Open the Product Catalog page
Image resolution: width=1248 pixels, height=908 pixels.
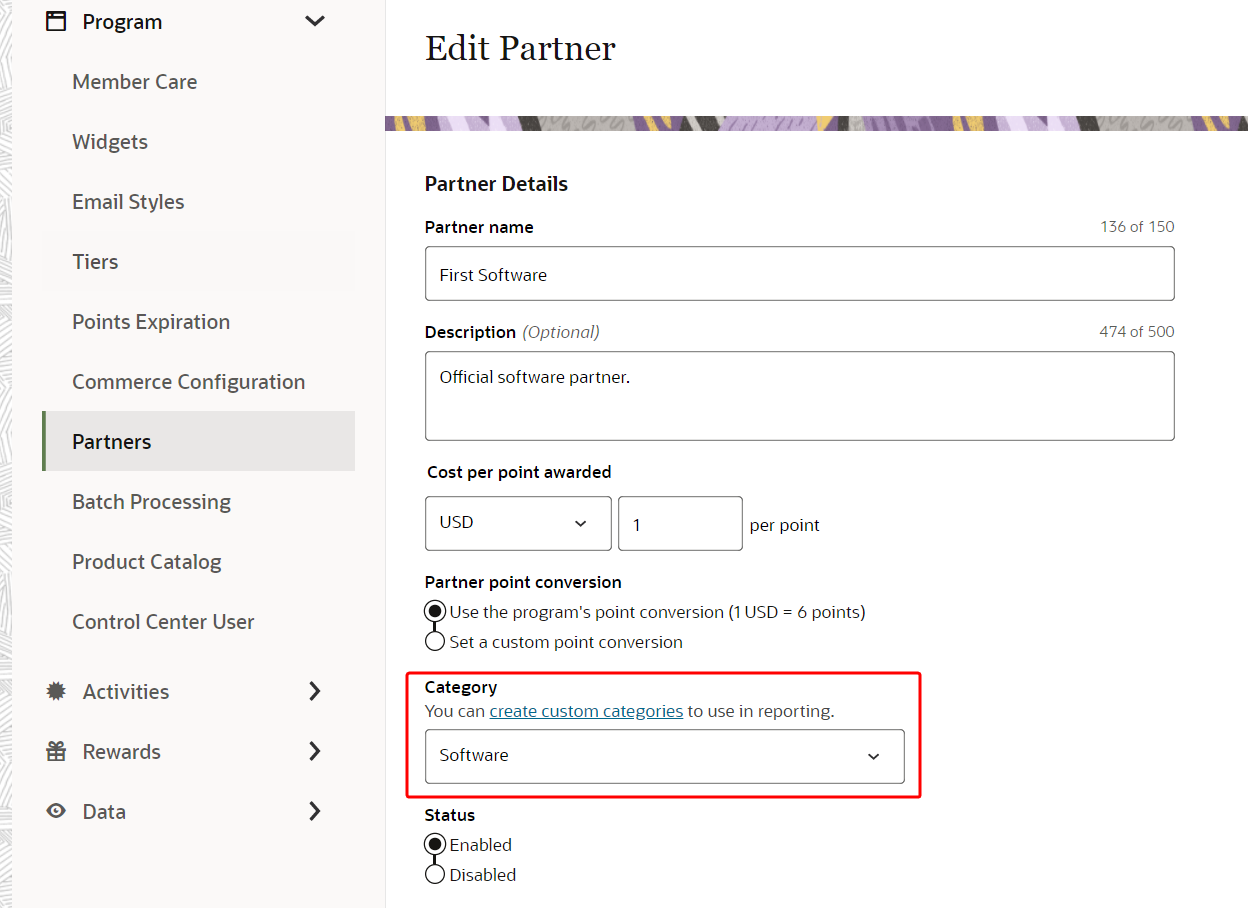coord(146,561)
